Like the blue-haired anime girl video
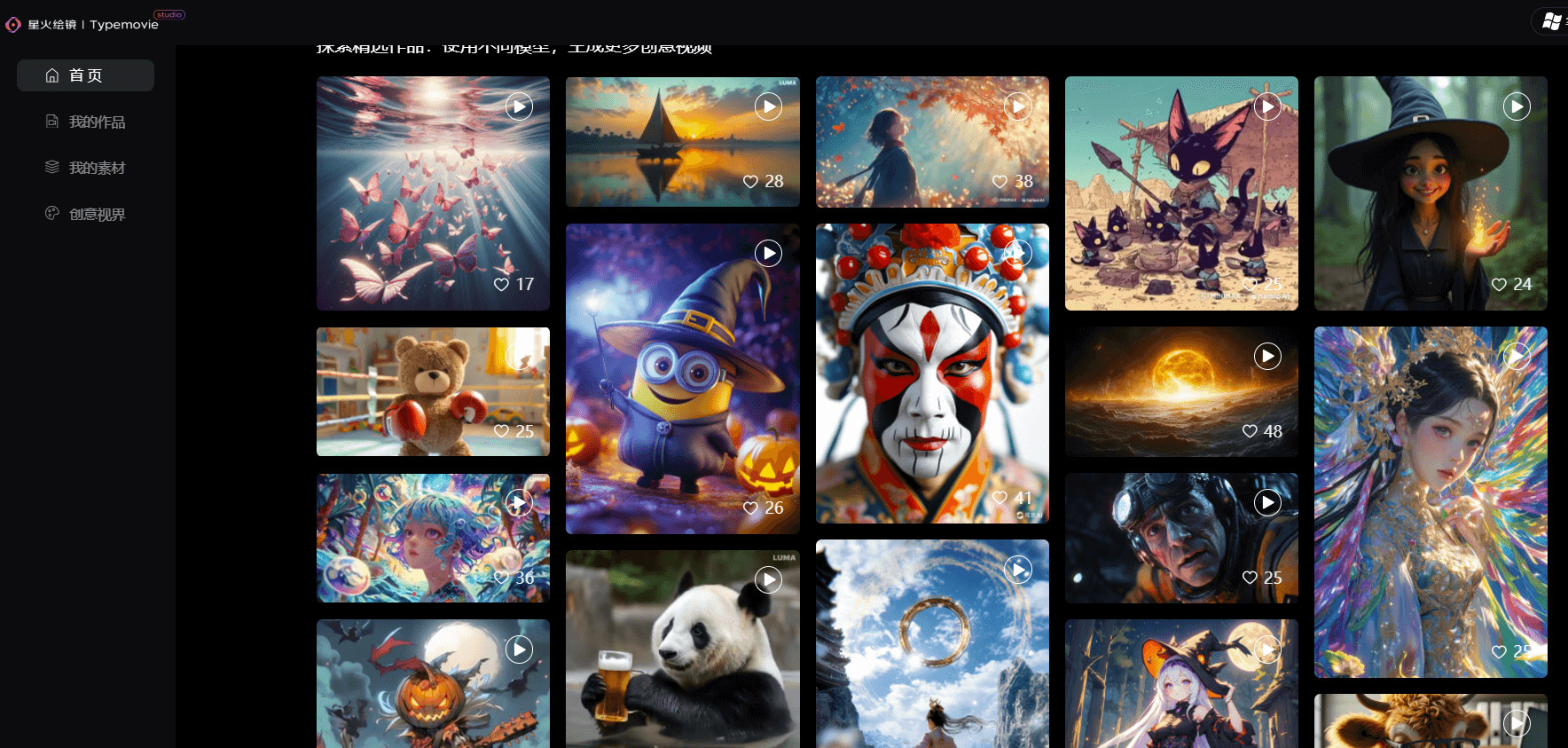The image size is (1568, 748). point(501,578)
